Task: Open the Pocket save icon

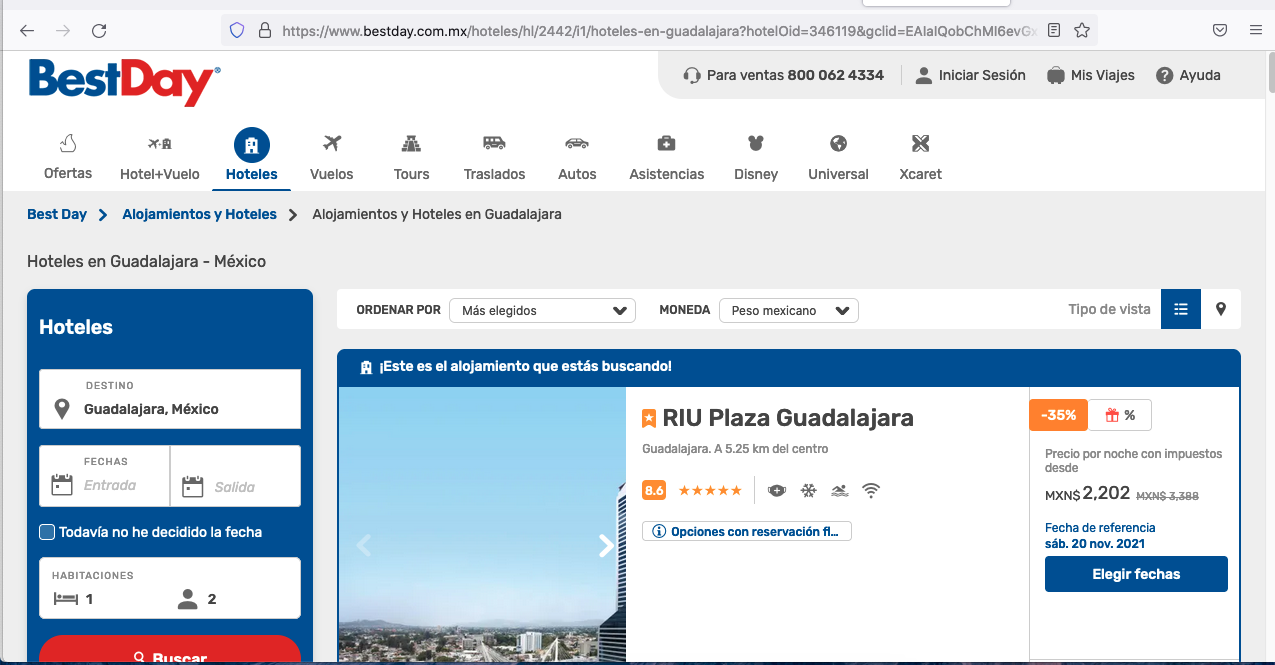Action: pos(1220,31)
